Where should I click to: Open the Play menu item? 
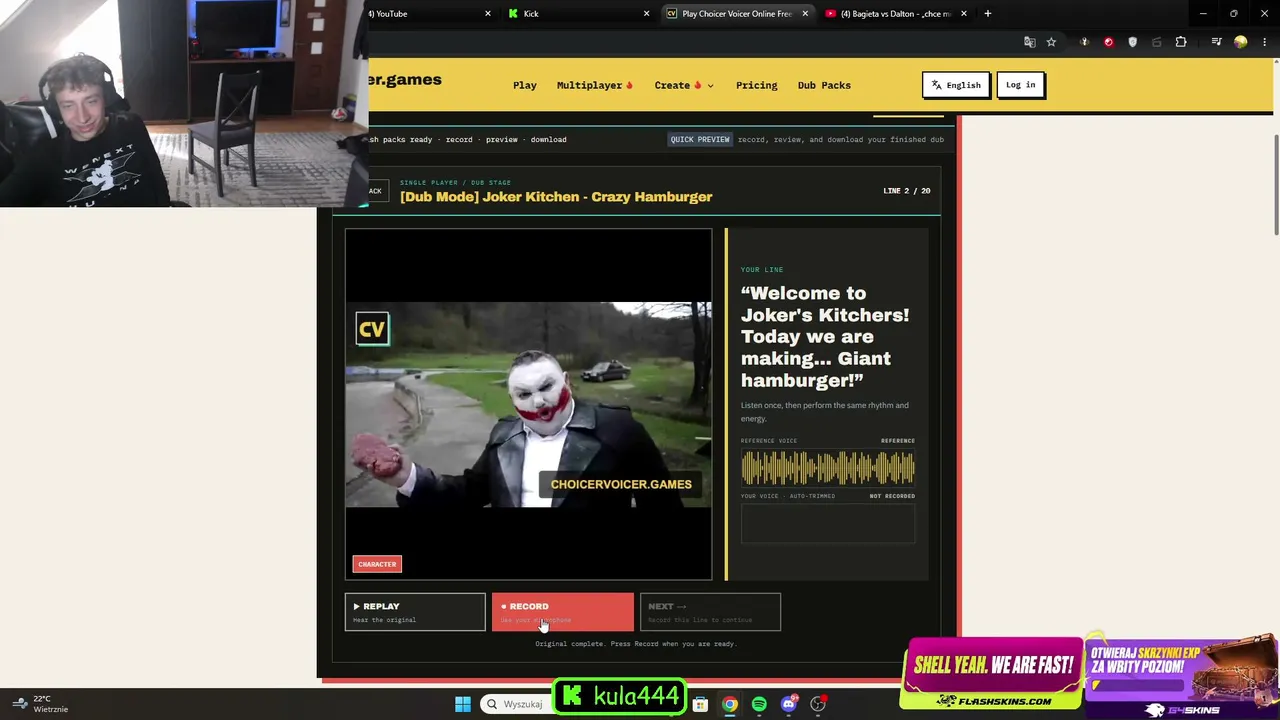click(x=525, y=85)
